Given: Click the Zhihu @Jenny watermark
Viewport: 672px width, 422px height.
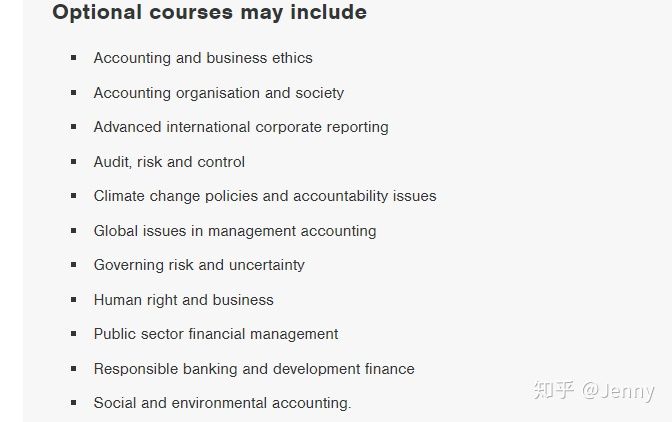Looking at the screenshot, I should (594, 391).
